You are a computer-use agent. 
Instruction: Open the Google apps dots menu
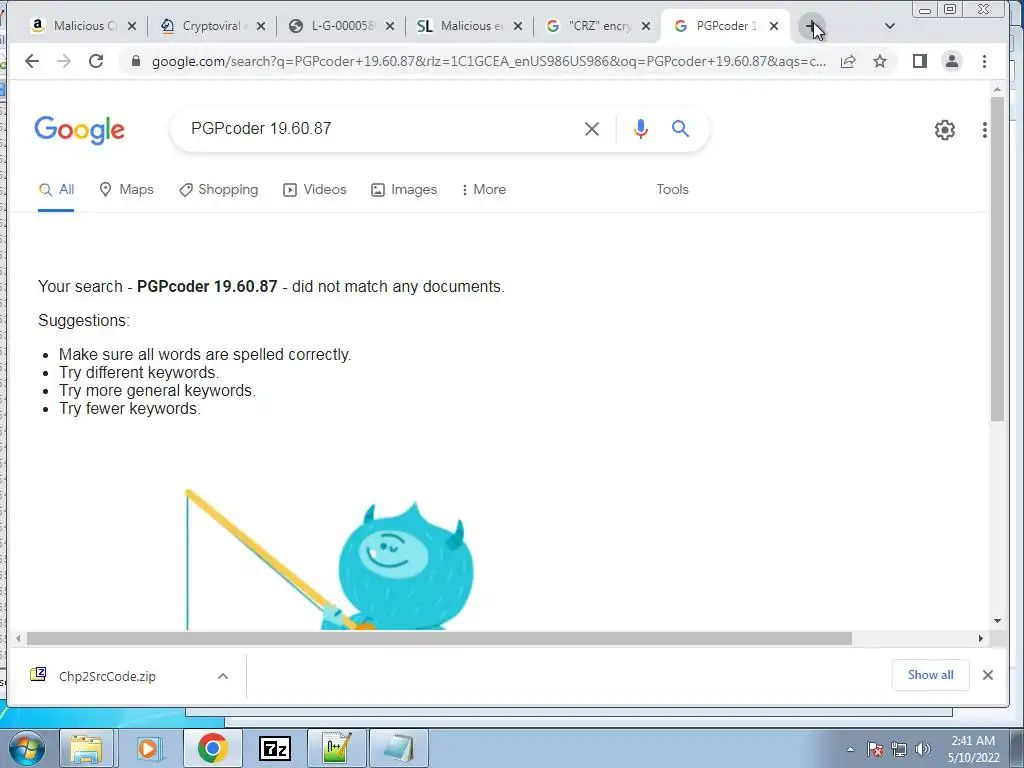984,130
